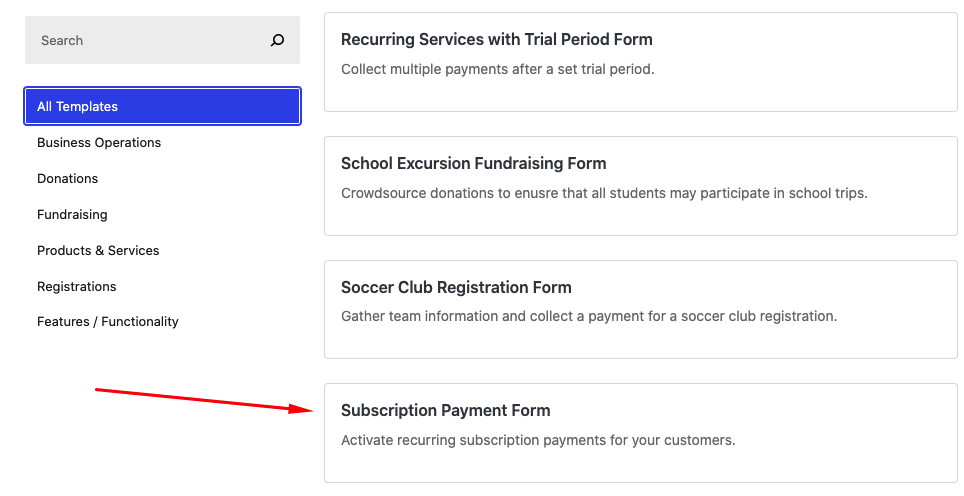Open the Soccer Club Registration Form title

pyautogui.click(x=456, y=288)
